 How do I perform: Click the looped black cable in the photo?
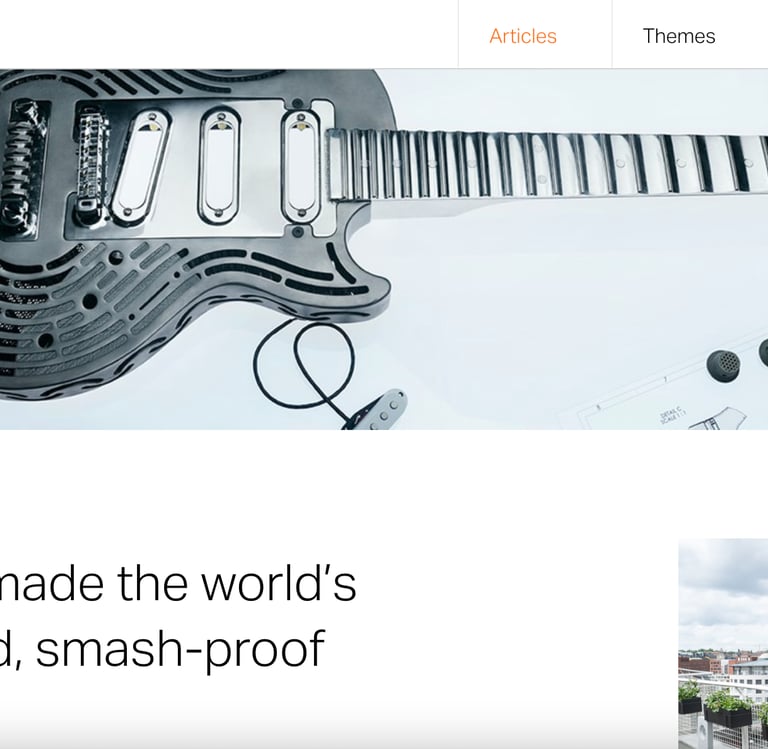coord(304,365)
